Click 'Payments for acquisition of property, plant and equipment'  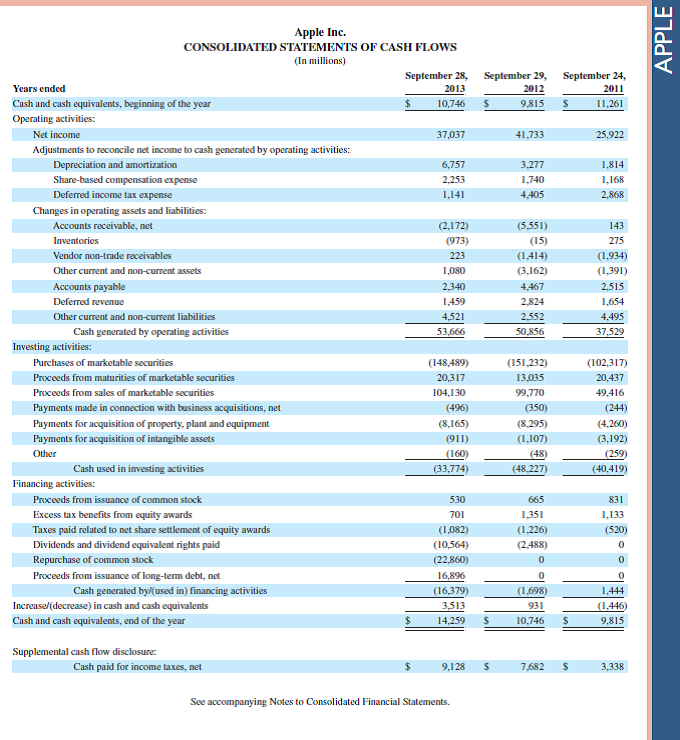pyautogui.click(x=151, y=424)
